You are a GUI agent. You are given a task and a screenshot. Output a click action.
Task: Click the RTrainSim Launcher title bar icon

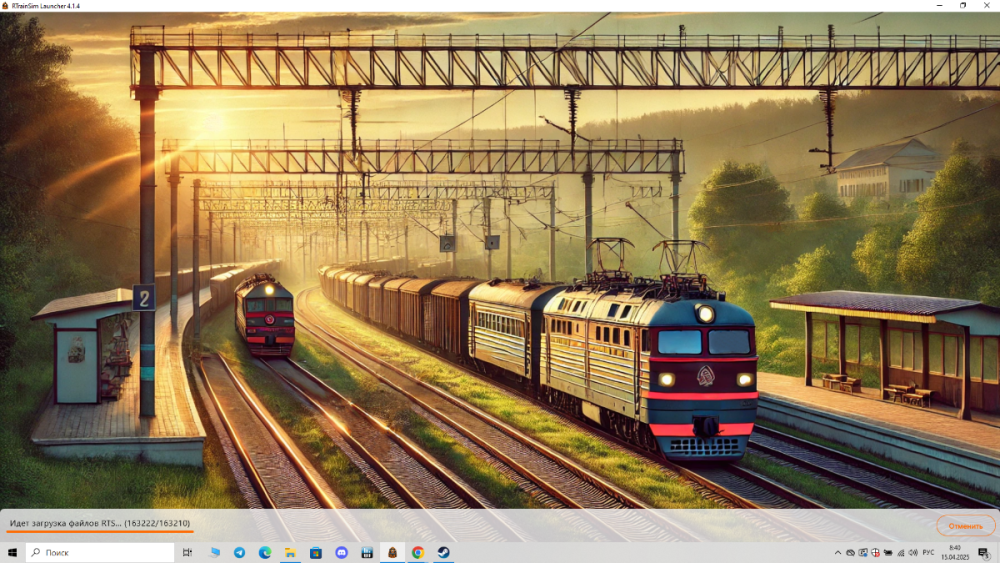click(6, 5)
